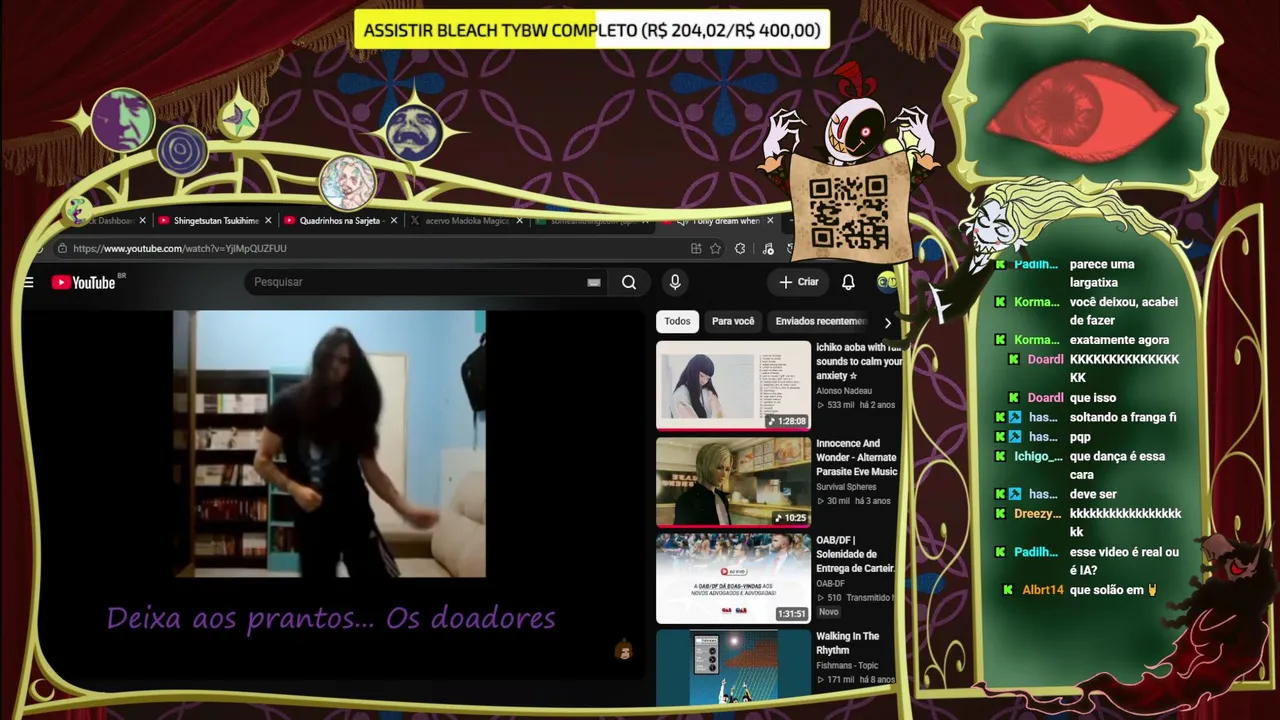Viewport: 1280px width, 720px height.
Task: Click chat username Ichigo_...
Action: click(1038, 456)
